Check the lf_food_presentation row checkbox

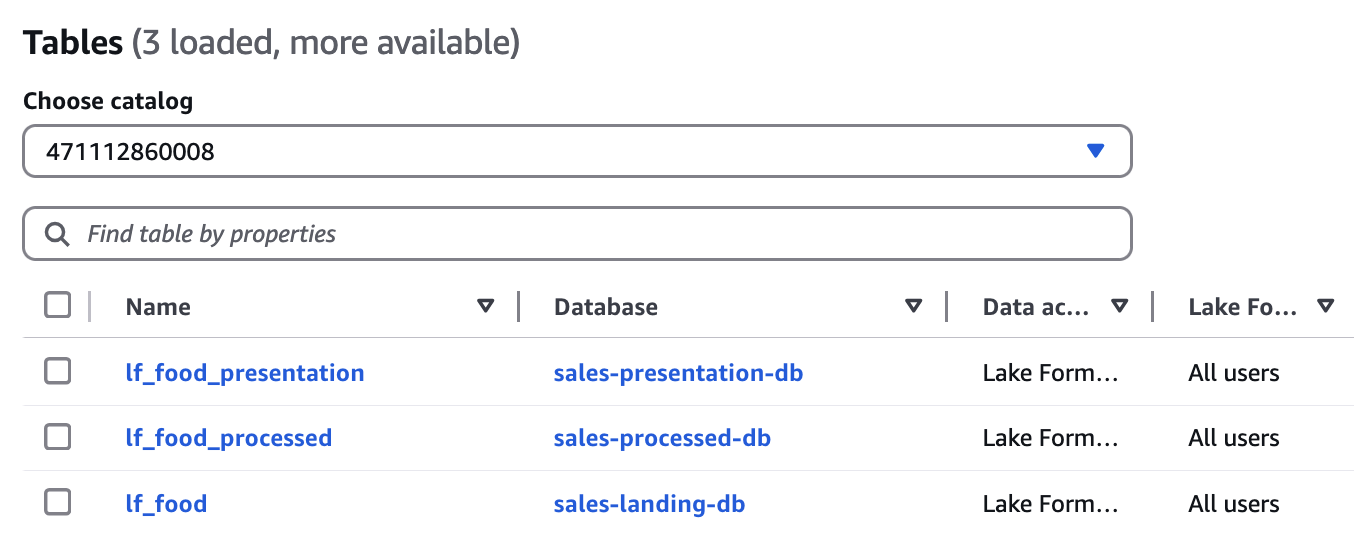58,372
